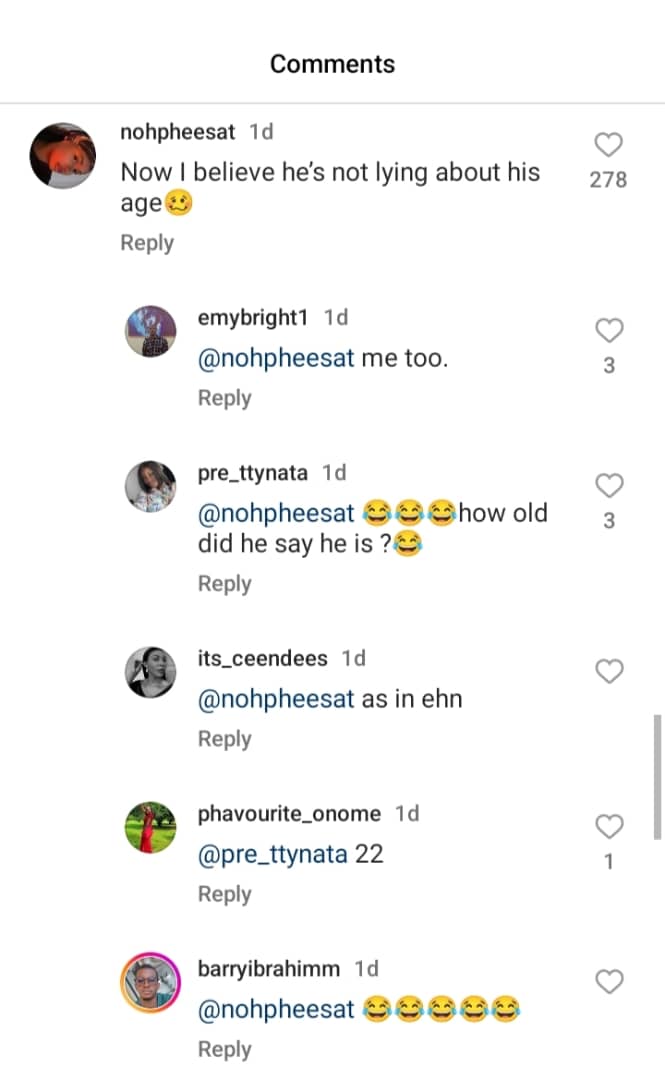View phavourite_onome's avatar
665x1080 pixels.
pyautogui.click(x=150, y=827)
